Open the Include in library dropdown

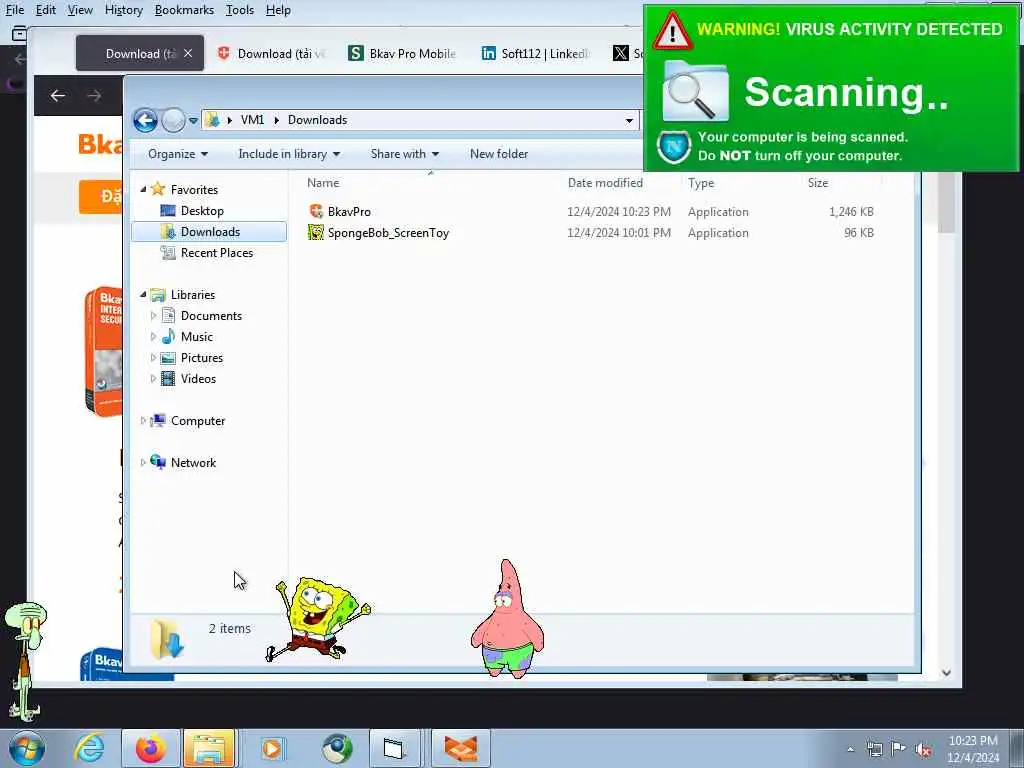click(289, 154)
